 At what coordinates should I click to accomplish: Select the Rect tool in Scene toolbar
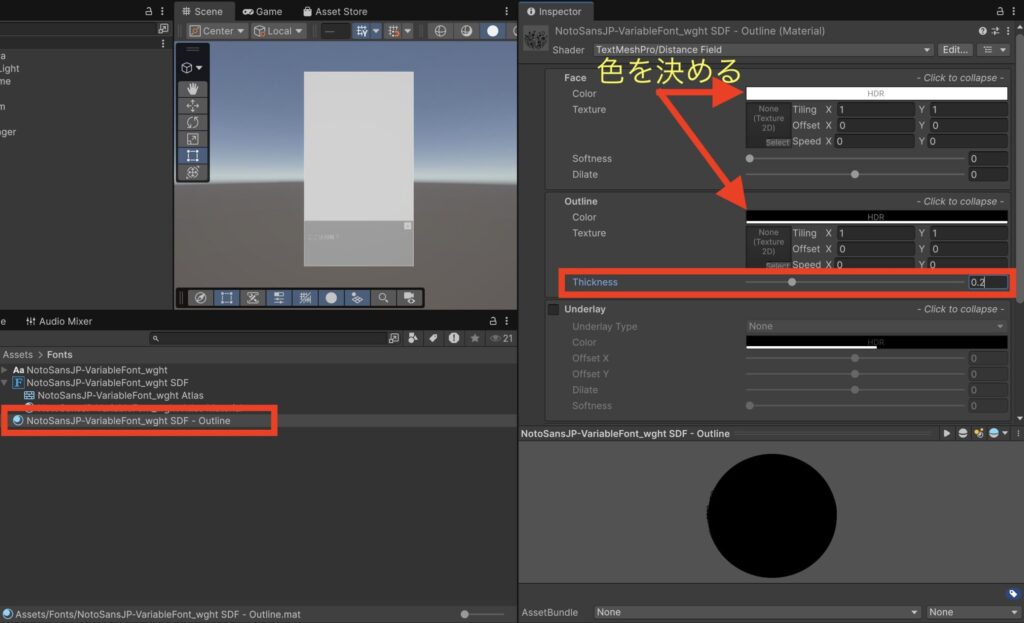pos(193,155)
